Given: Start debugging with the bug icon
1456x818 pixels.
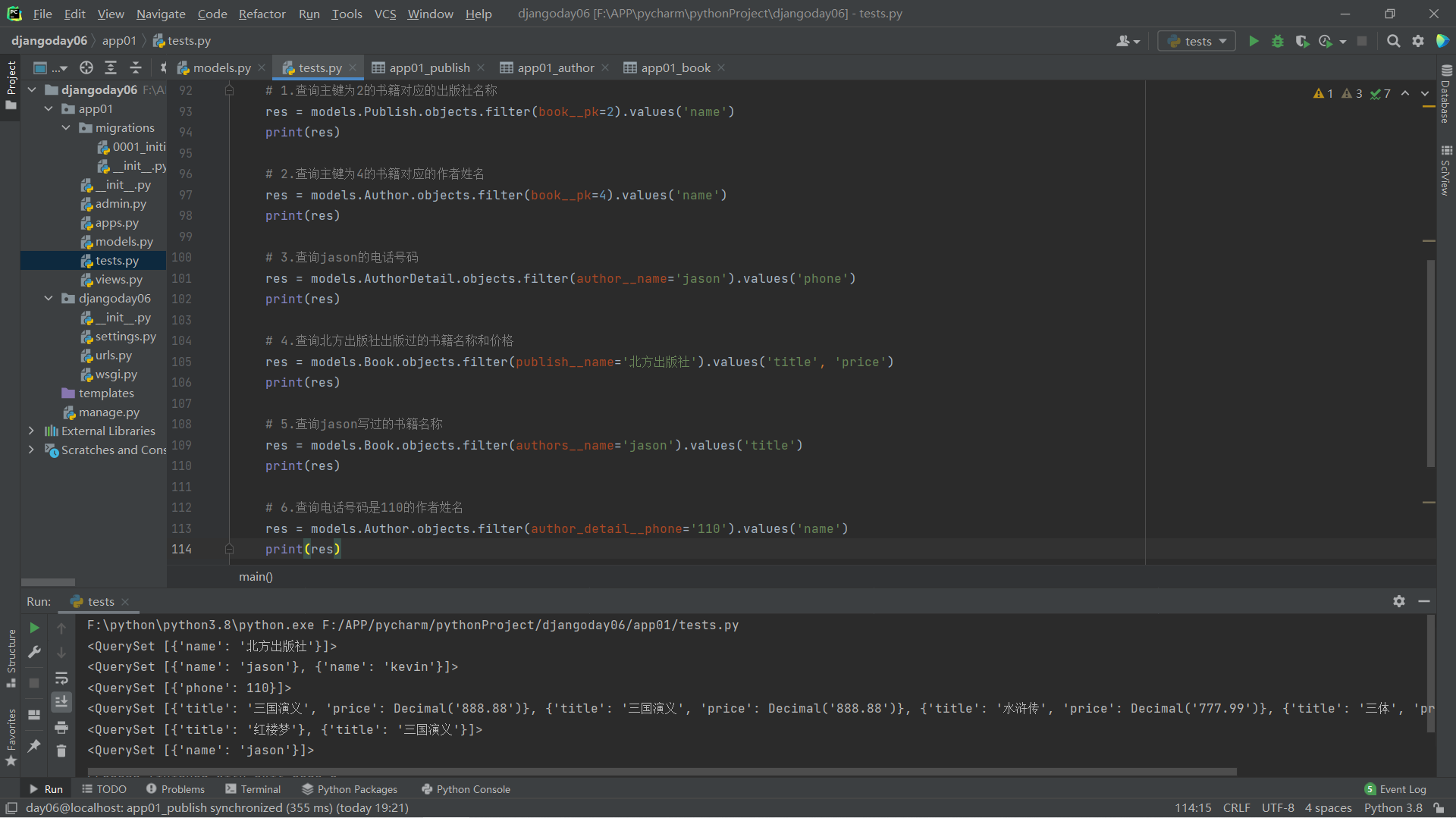Looking at the screenshot, I should 1278,41.
